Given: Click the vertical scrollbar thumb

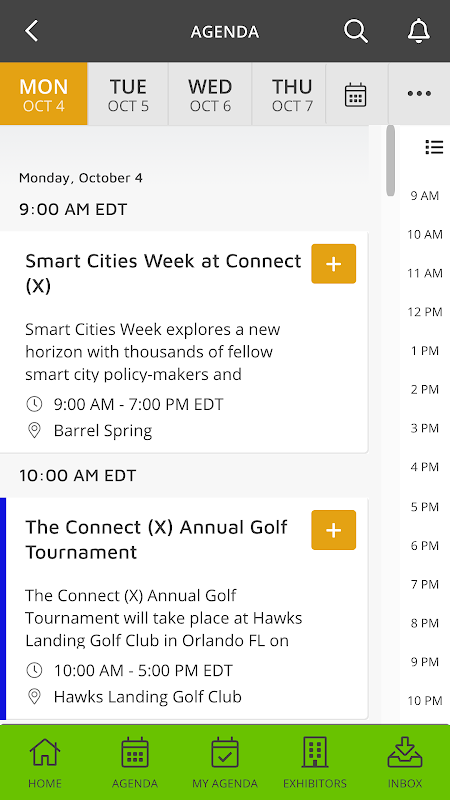Looking at the screenshot, I should coord(390,161).
